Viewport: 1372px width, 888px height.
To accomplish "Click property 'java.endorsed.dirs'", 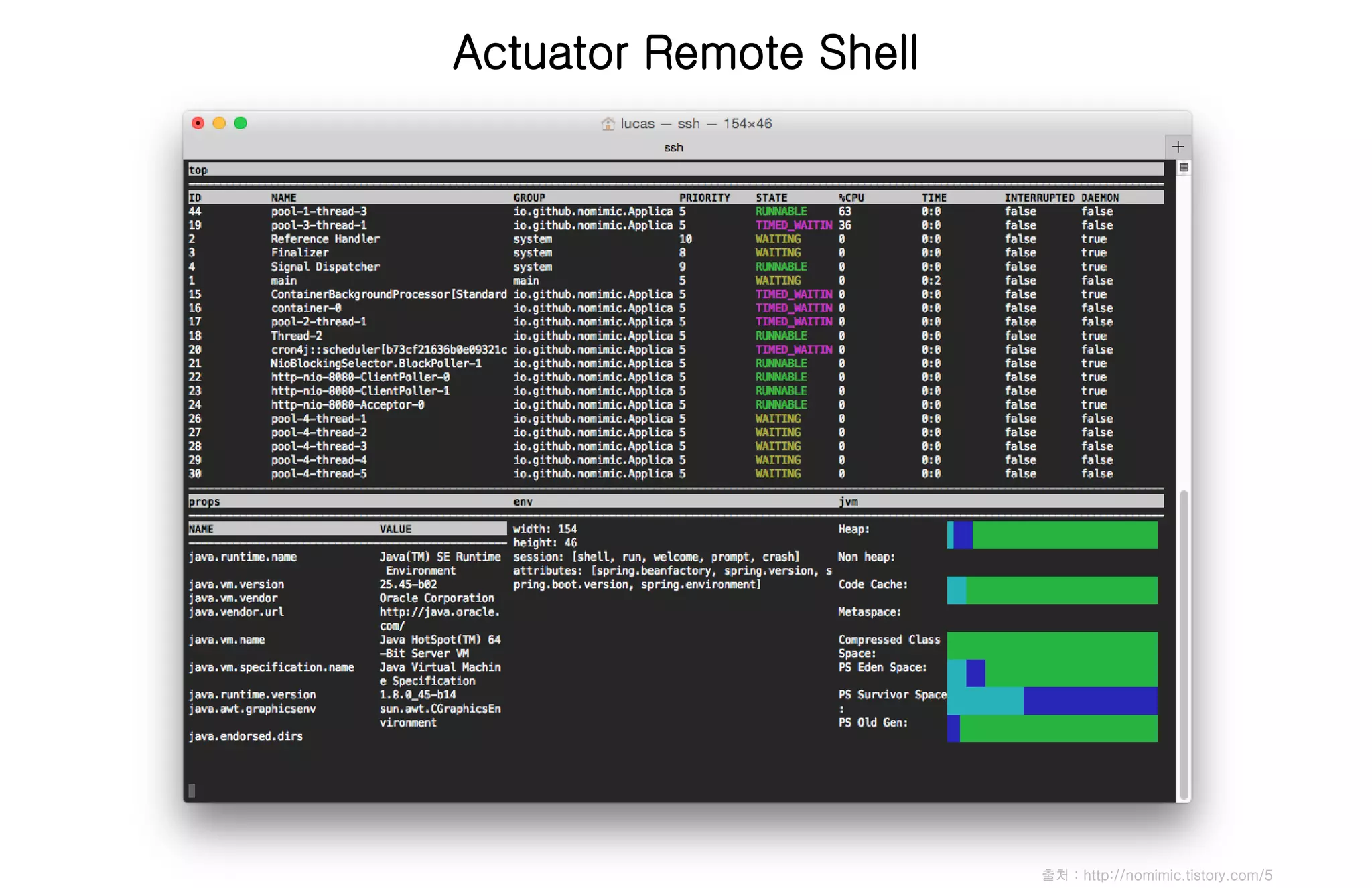I will [x=245, y=737].
